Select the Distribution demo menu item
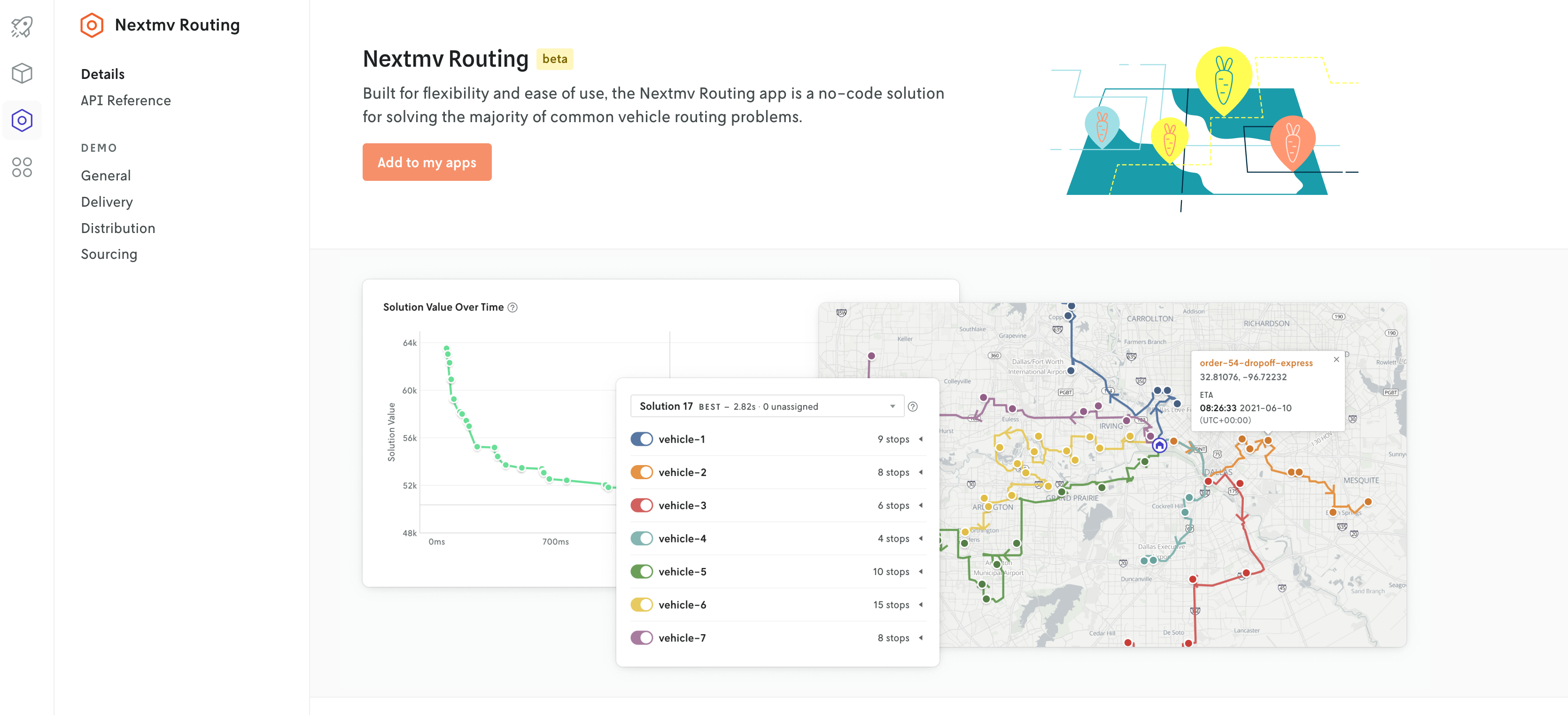The image size is (1568, 715). tap(118, 227)
